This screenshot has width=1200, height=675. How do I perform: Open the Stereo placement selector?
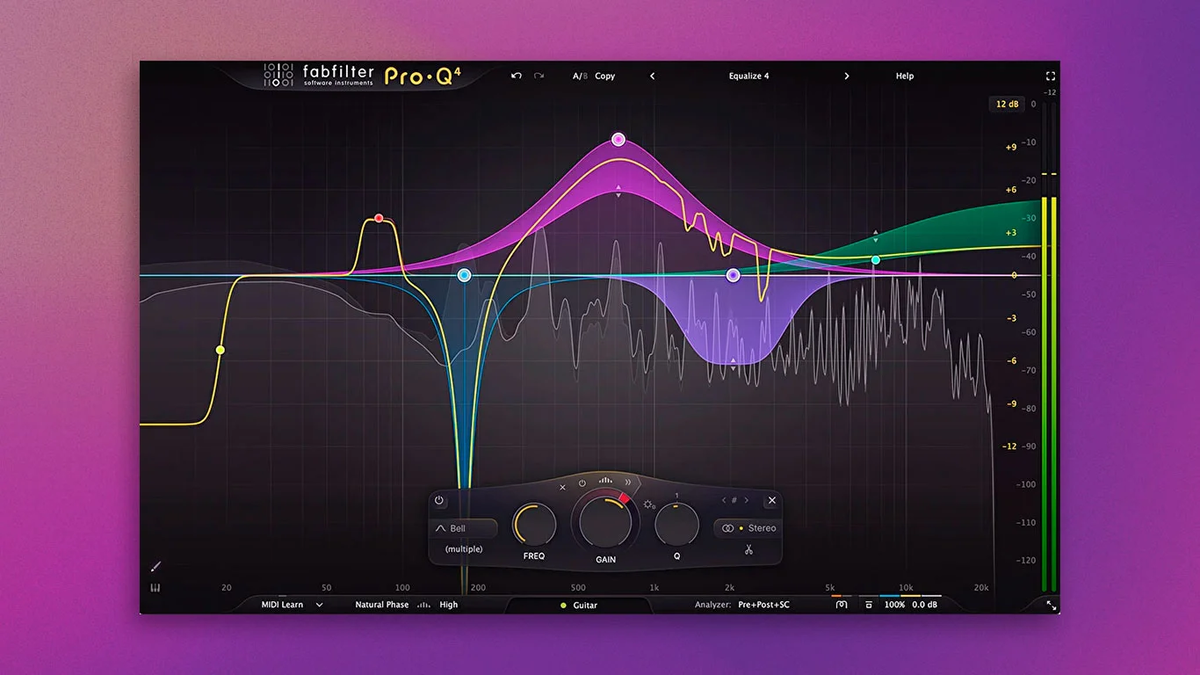point(747,528)
